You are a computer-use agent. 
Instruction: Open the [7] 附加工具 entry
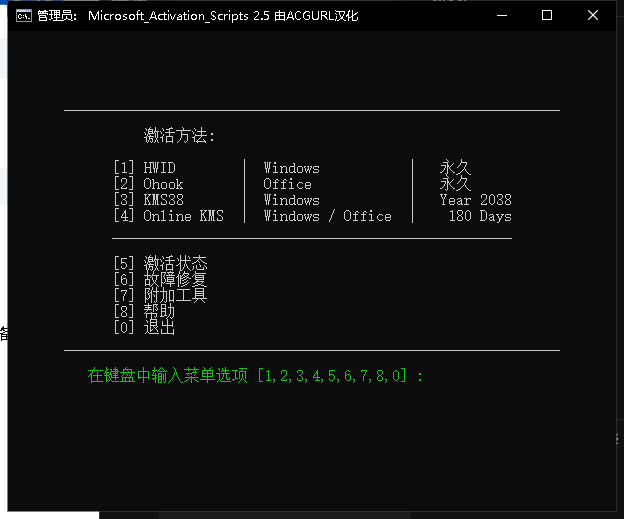(160, 295)
